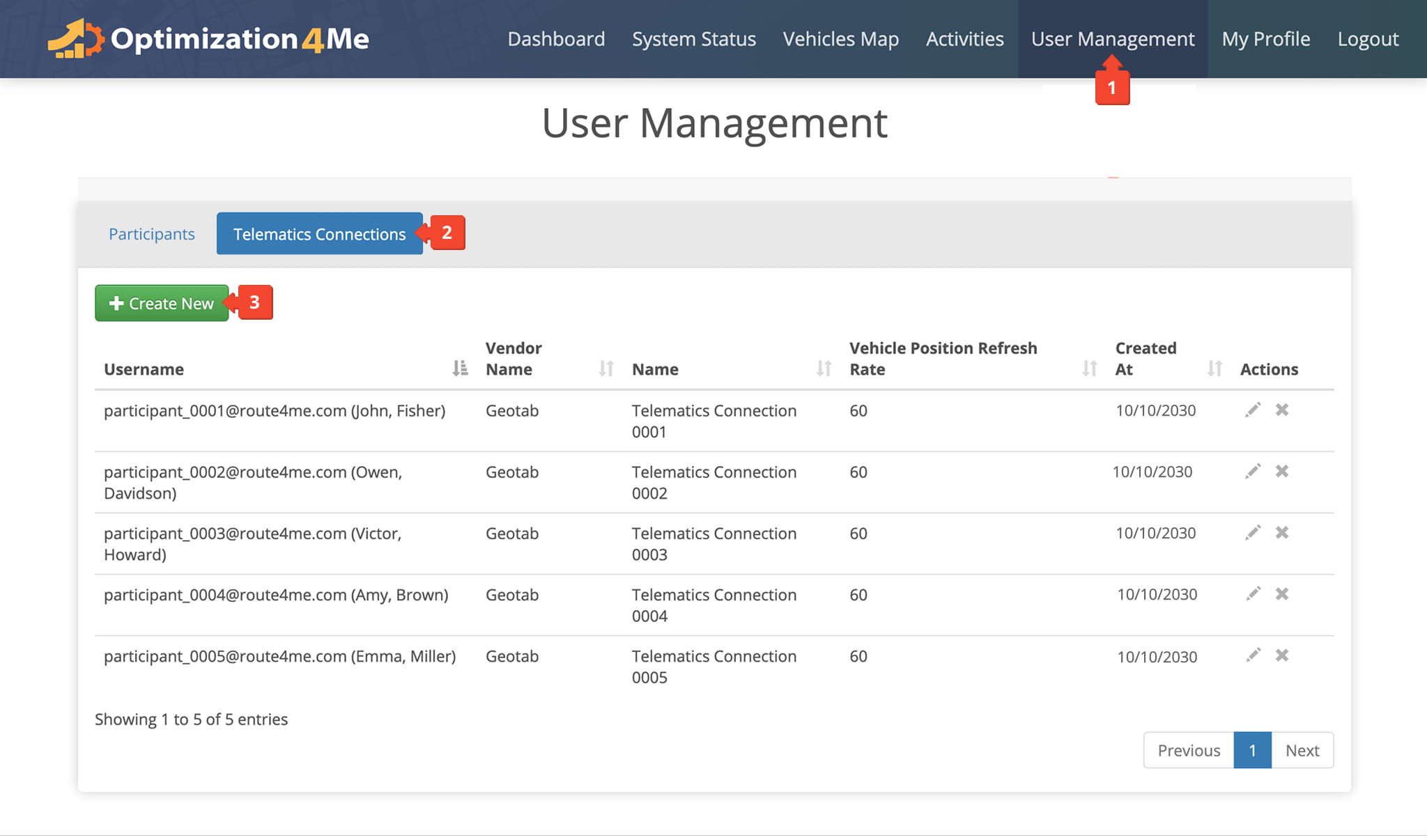Sort table by Created At arrows
The height and width of the screenshot is (840, 1427).
click(1214, 368)
